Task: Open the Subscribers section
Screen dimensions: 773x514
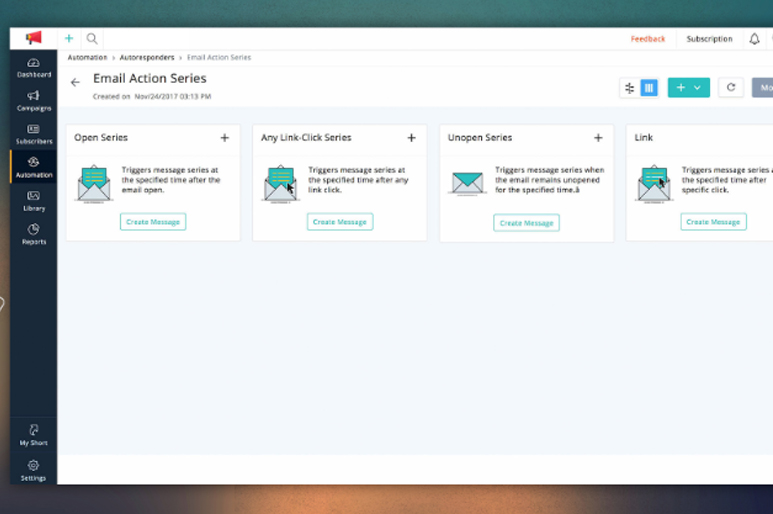Action: (33, 134)
